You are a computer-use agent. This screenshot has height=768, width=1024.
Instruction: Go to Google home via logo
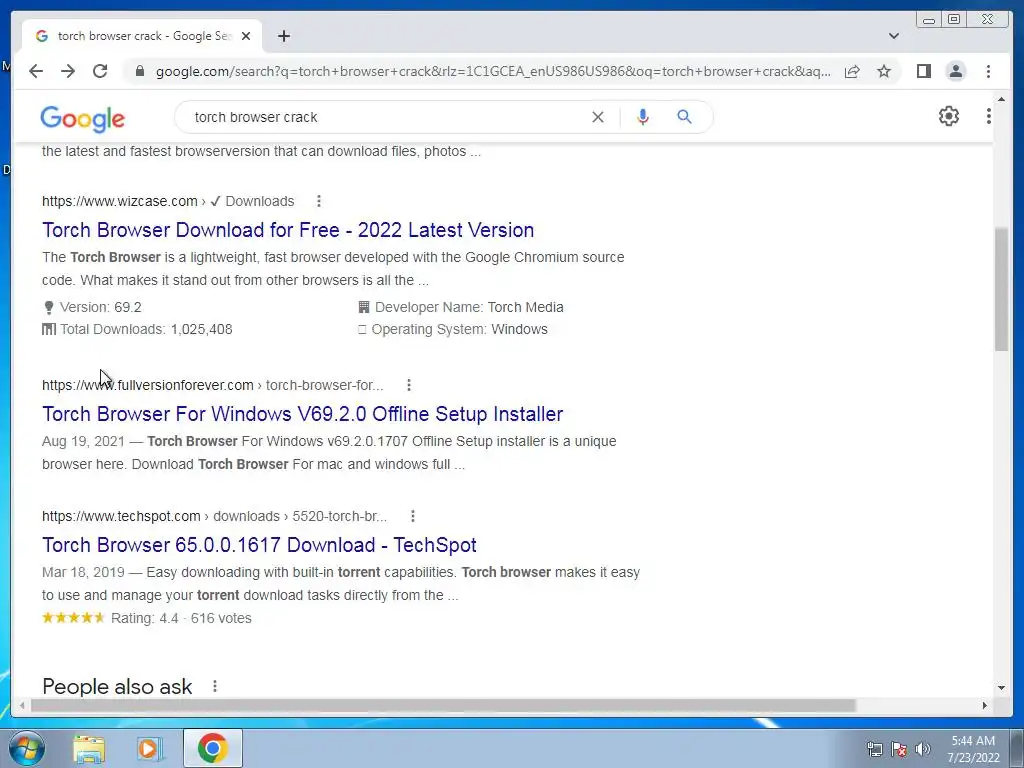tap(82, 119)
